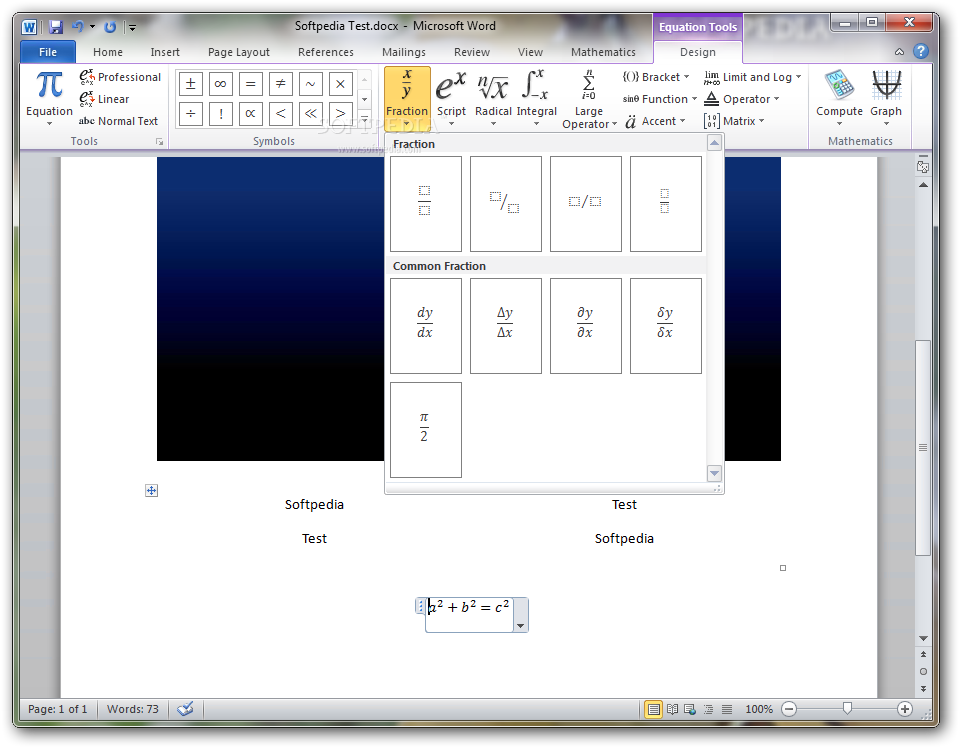Insert the division sign symbol
Image resolution: width=960 pixels, height=748 pixels.
tap(190, 114)
